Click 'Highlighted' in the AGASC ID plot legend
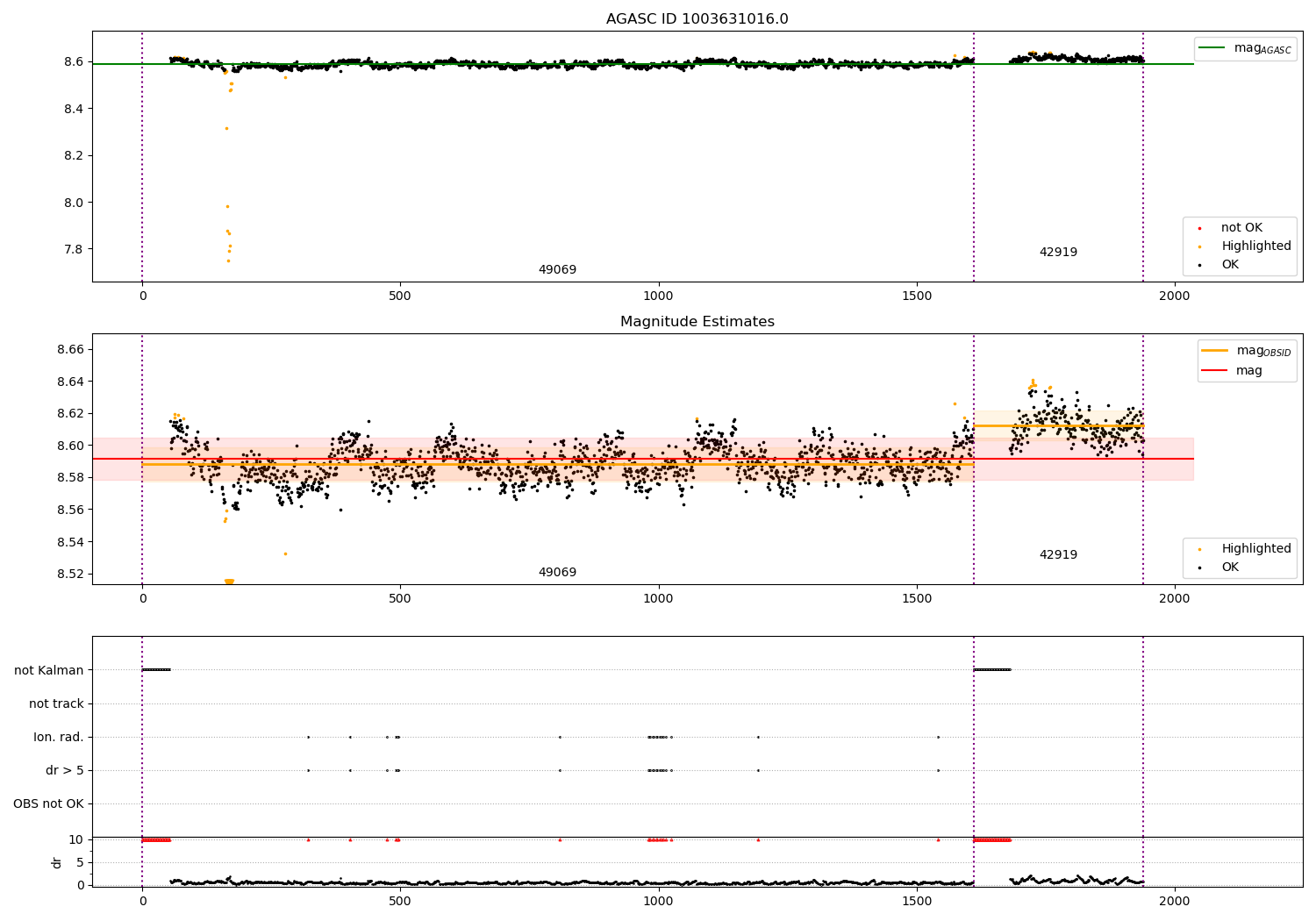 pos(1256,246)
